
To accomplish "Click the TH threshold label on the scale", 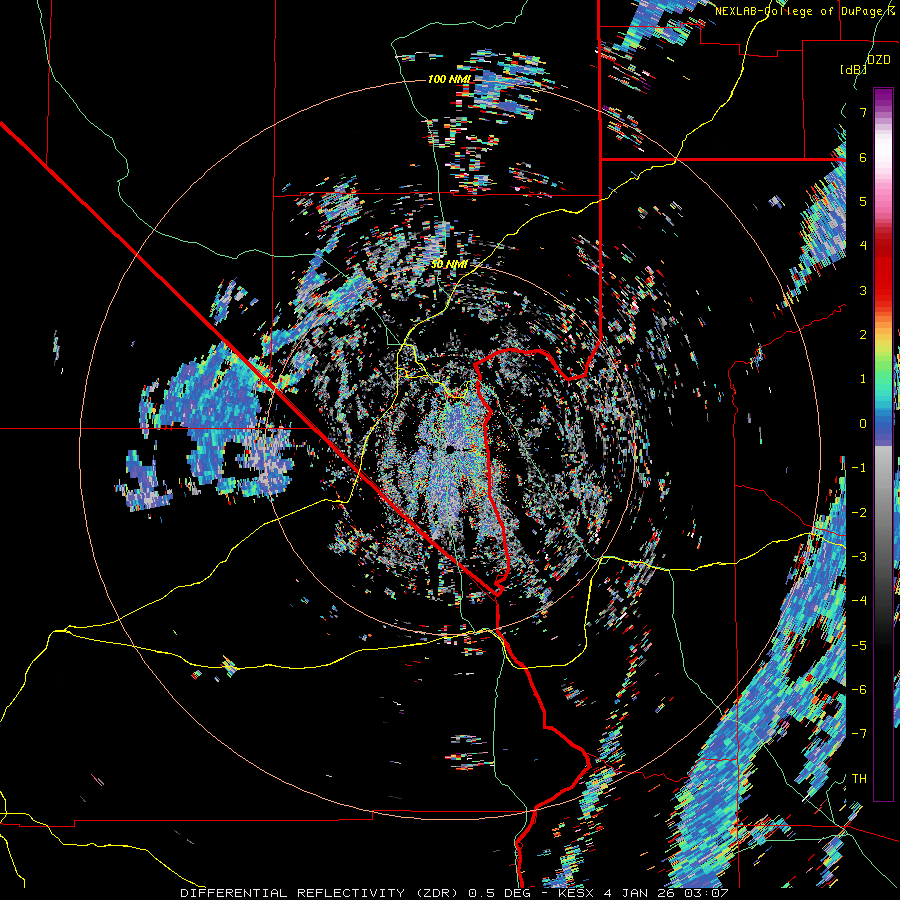I will click(859, 779).
